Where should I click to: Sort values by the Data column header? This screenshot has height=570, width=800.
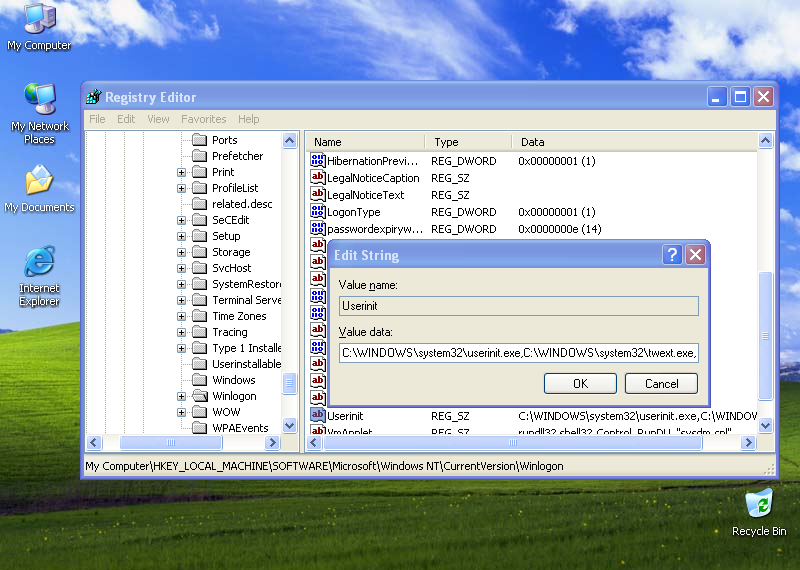tap(634, 142)
